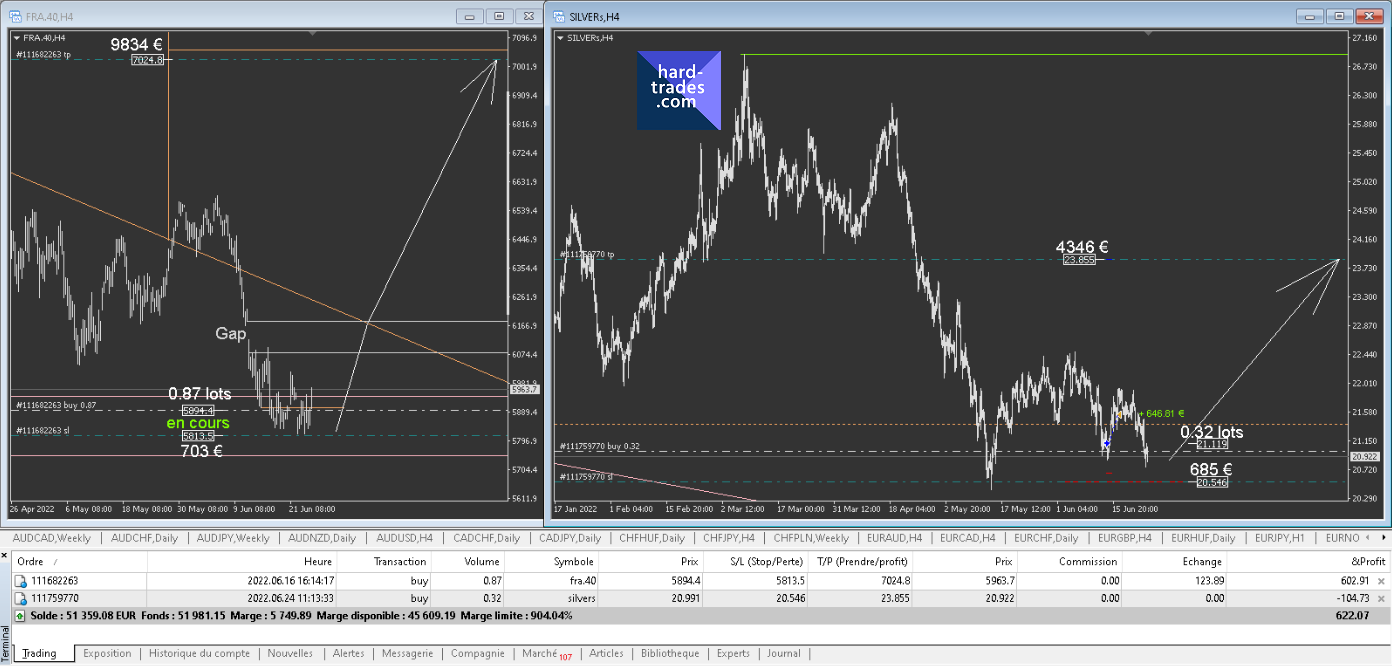
Task: Select the EURGBP,H4 chart tab
Action: point(1125,538)
